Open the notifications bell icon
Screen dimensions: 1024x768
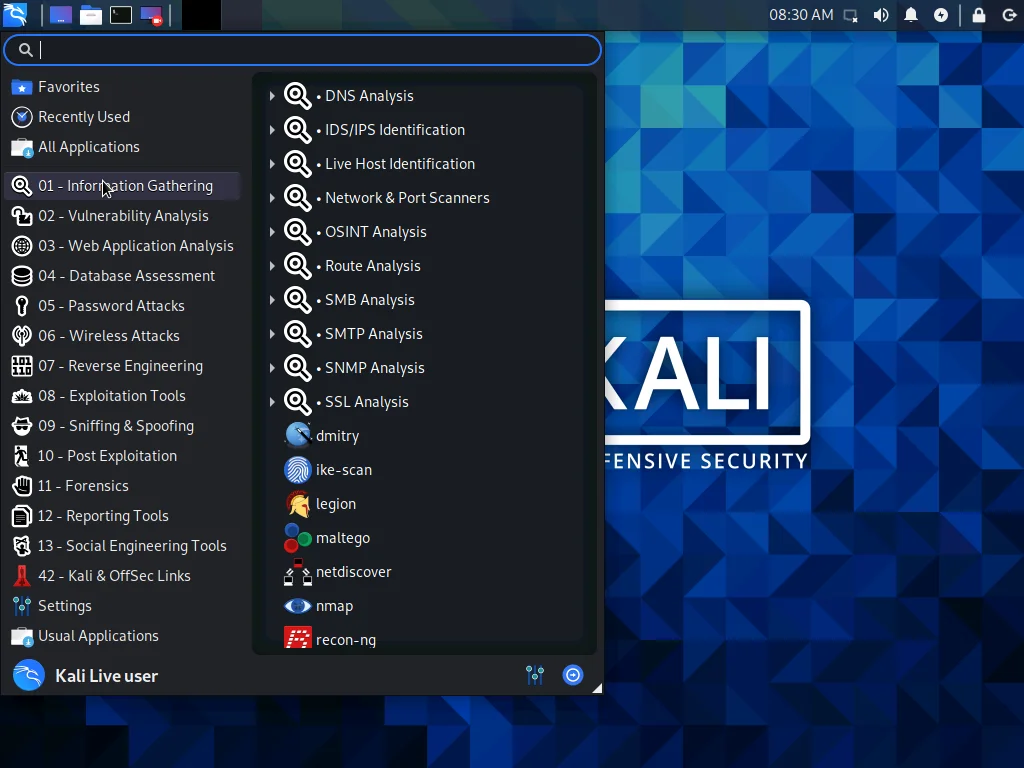click(911, 15)
